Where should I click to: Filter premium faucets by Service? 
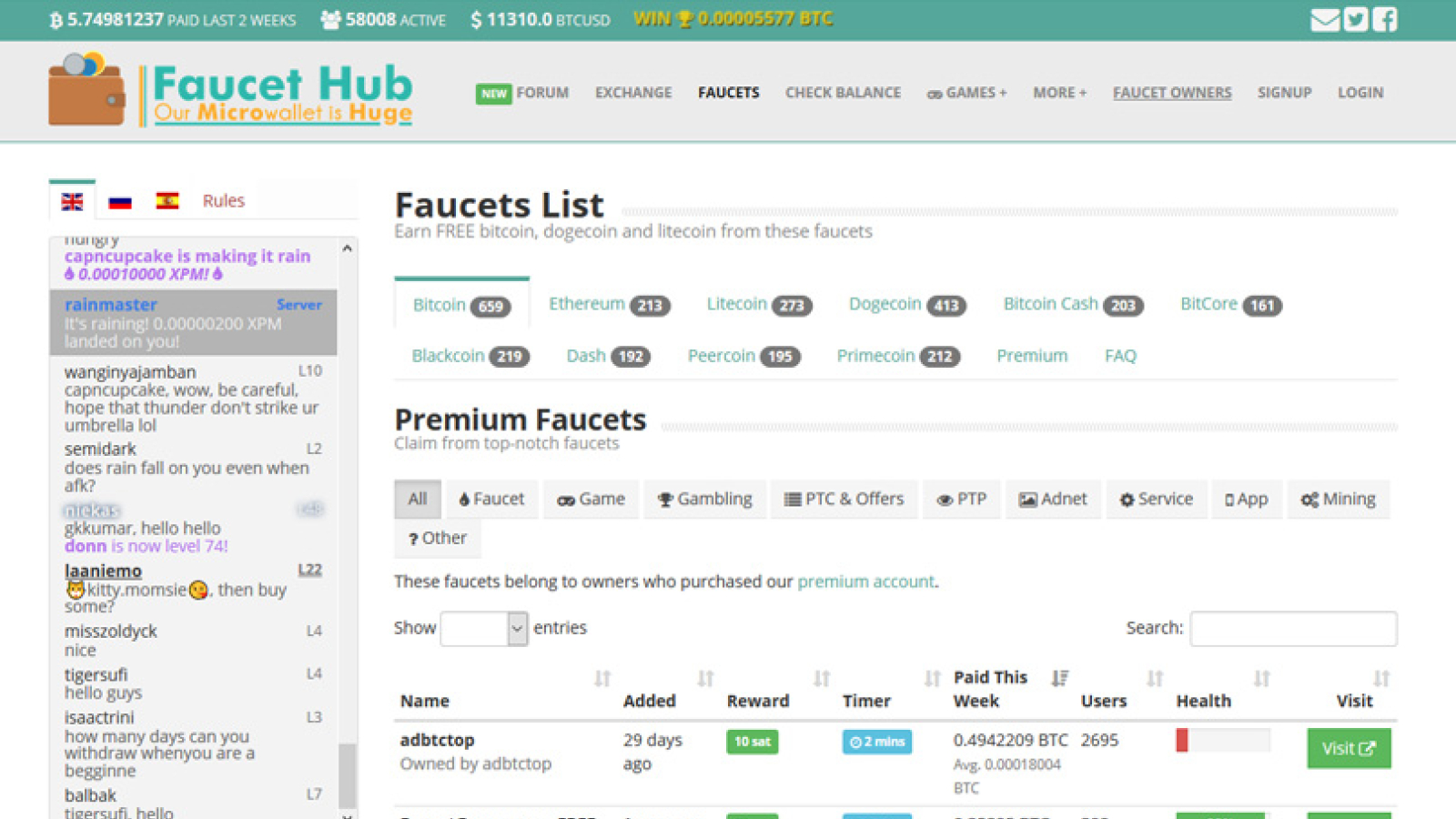coord(1157,499)
